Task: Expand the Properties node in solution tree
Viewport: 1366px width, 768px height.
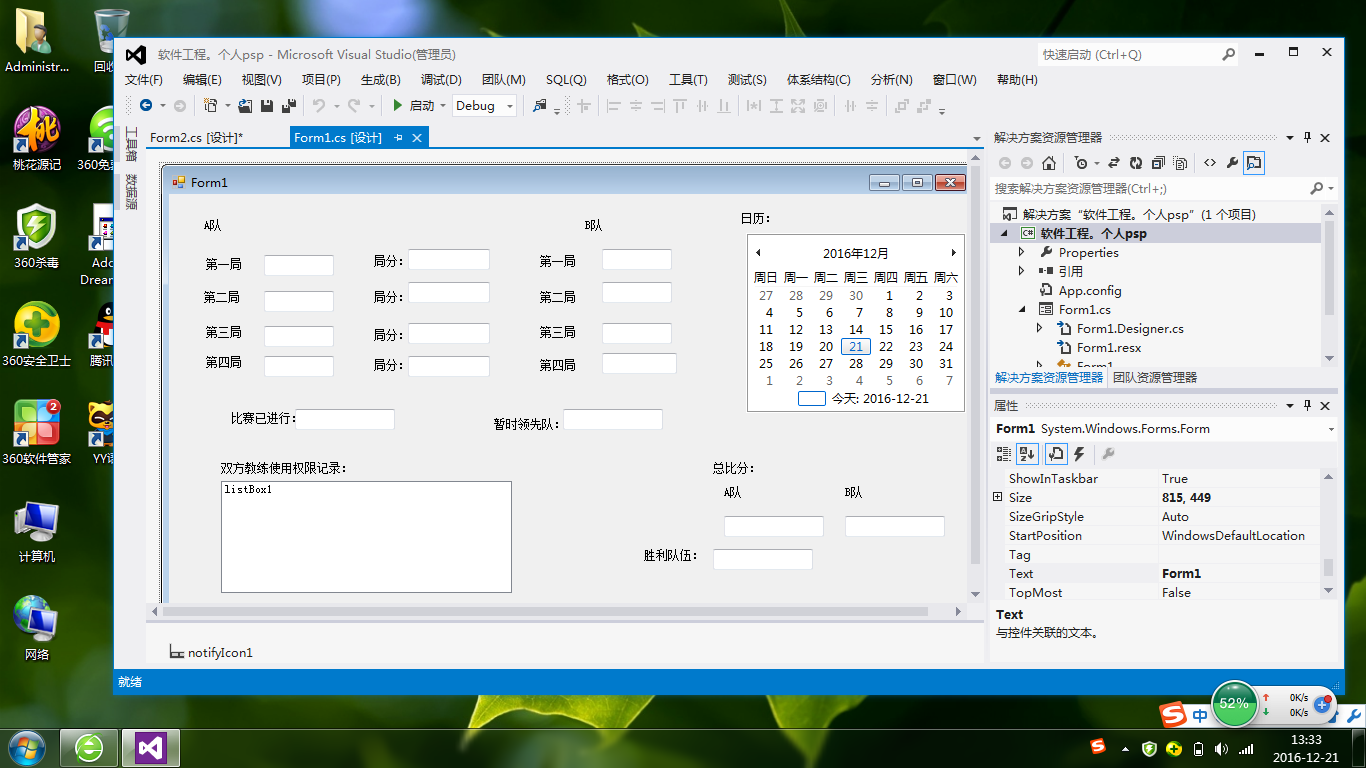Action: [x=1021, y=252]
